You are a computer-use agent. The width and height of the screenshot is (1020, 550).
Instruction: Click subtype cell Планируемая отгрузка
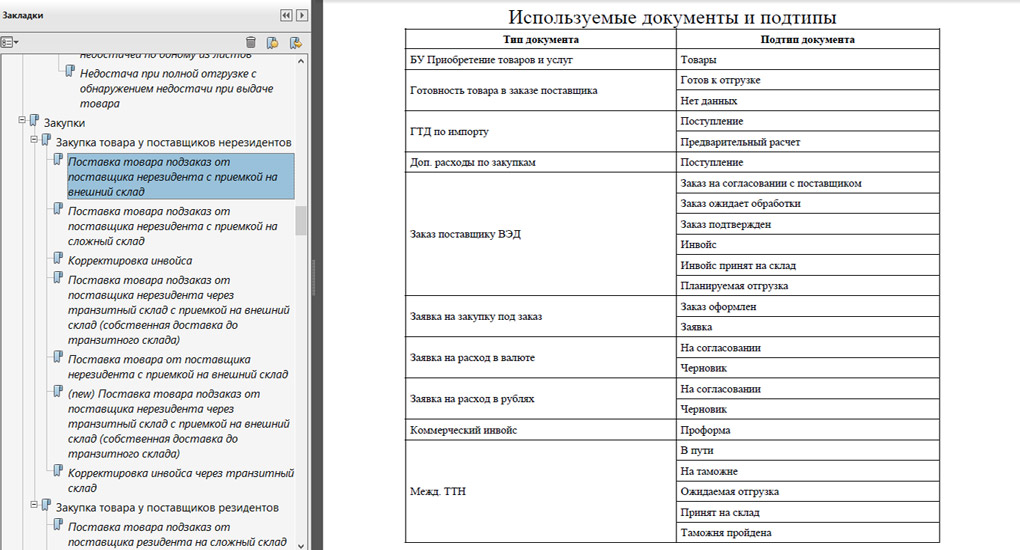click(808, 286)
